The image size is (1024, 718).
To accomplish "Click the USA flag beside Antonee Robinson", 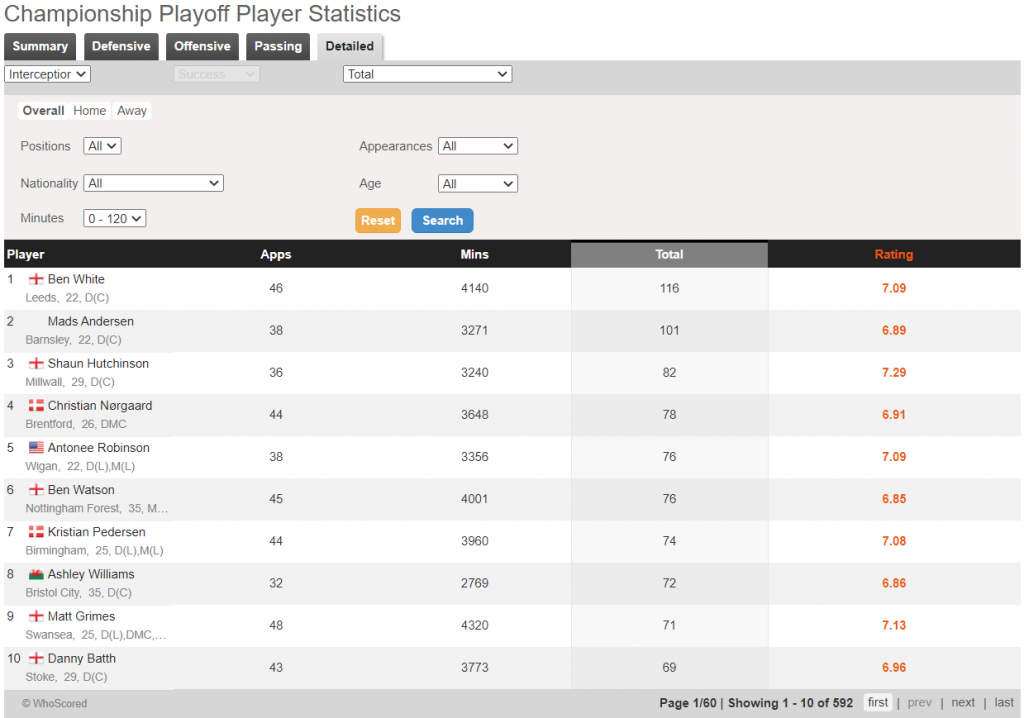I will point(36,447).
